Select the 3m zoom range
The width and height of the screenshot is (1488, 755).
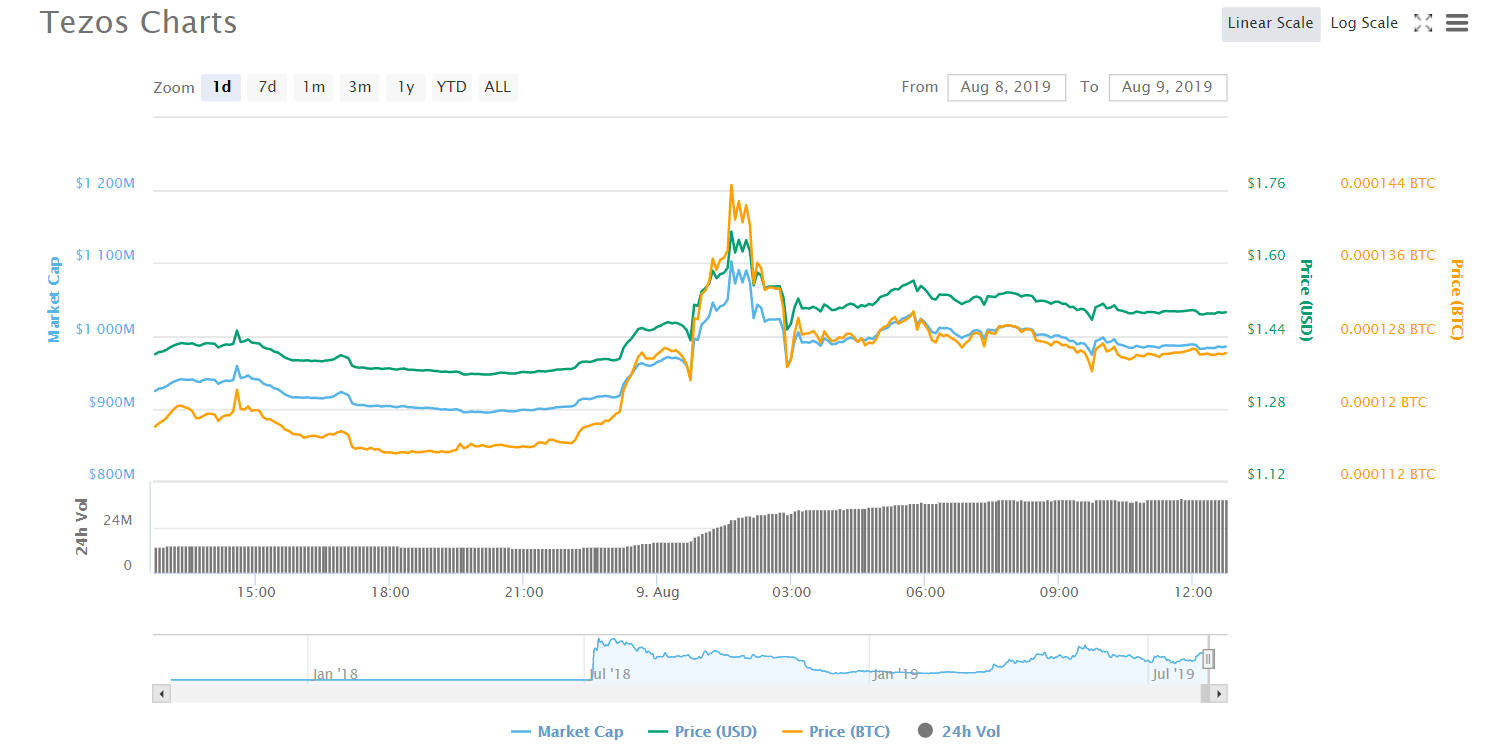[359, 87]
